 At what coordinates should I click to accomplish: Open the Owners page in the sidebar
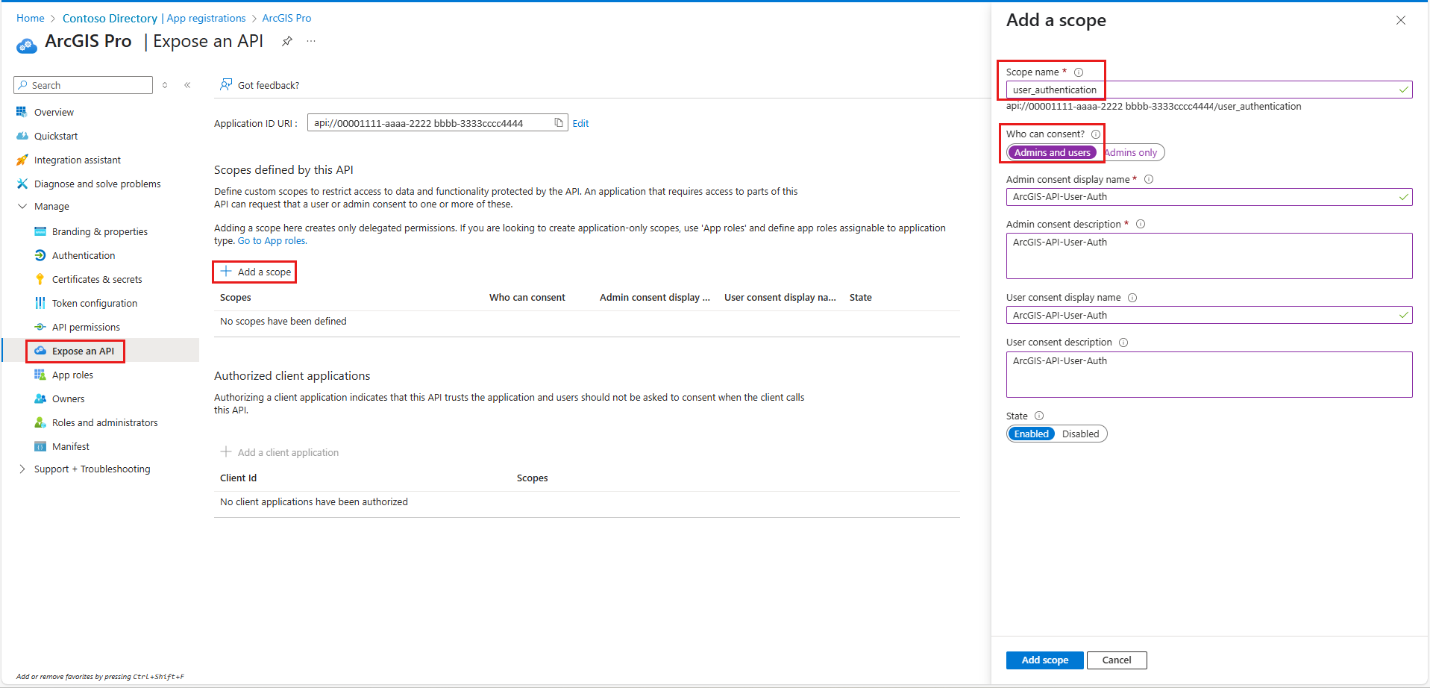pyautogui.click(x=68, y=399)
